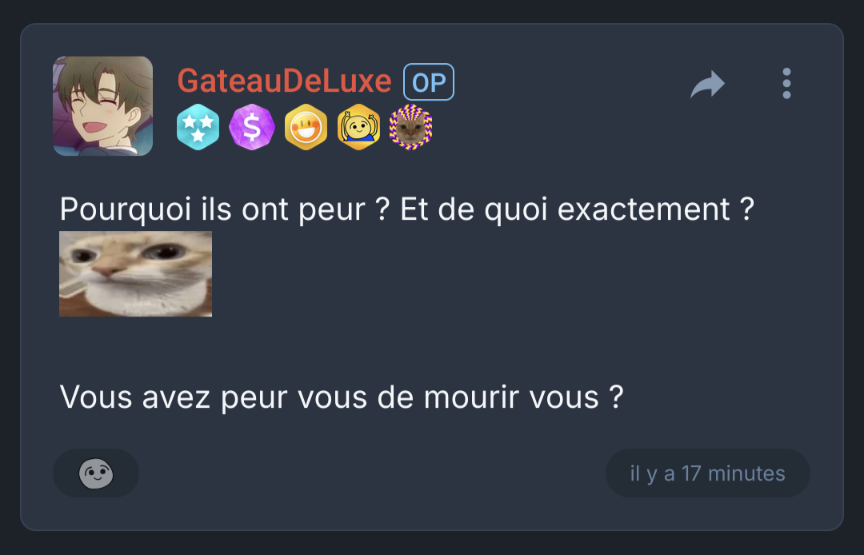Screen dimensions: 864x555
Task: Click the teal three-star badge
Action: coord(198,127)
